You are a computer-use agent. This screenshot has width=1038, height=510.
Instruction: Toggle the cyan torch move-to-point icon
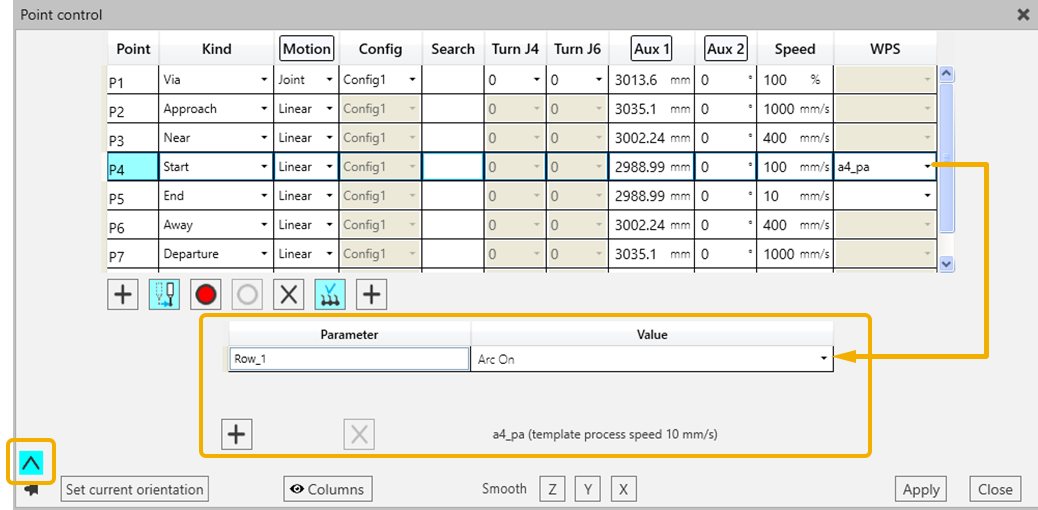(x=164, y=294)
